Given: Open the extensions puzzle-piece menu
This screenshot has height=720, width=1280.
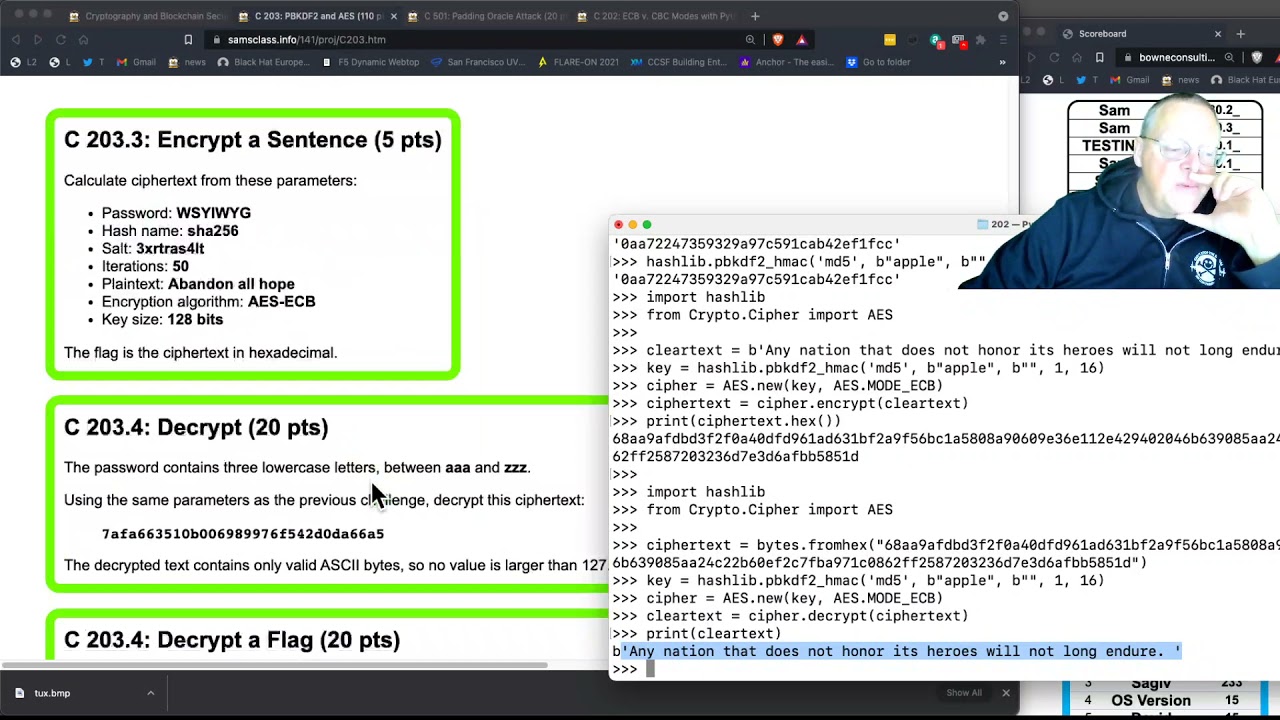Looking at the screenshot, I should pyautogui.click(x=980, y=40).
